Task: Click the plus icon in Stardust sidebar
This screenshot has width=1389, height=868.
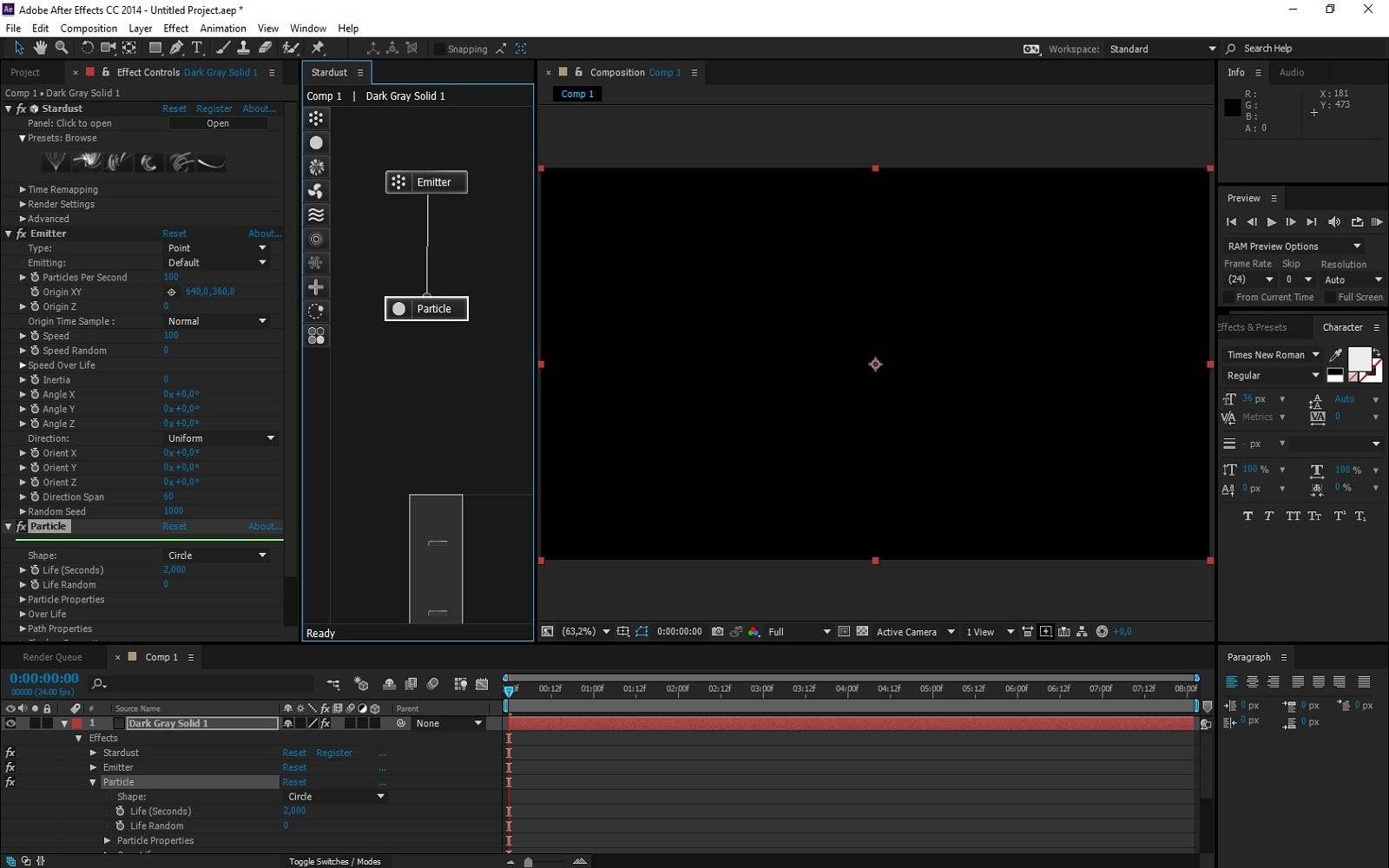Action: [316, 286]
